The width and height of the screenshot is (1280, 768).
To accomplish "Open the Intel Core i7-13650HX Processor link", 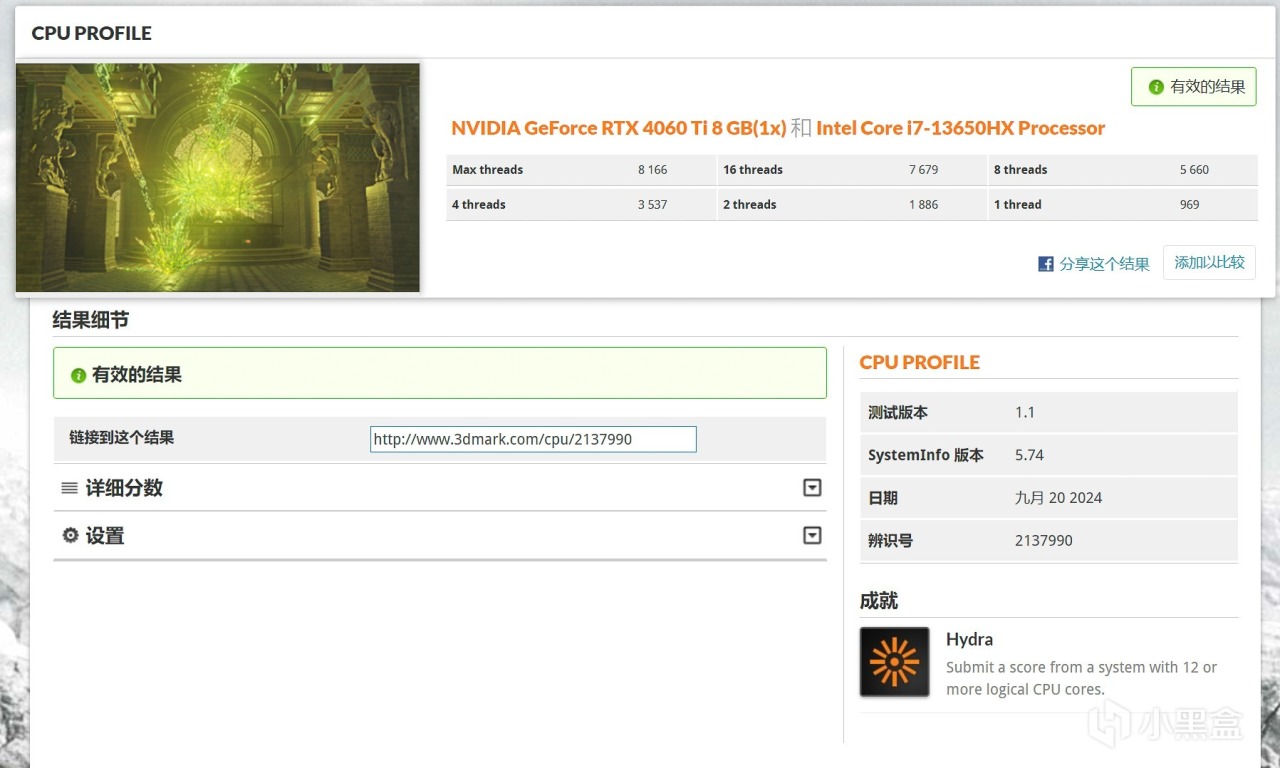I will point(961,128).
